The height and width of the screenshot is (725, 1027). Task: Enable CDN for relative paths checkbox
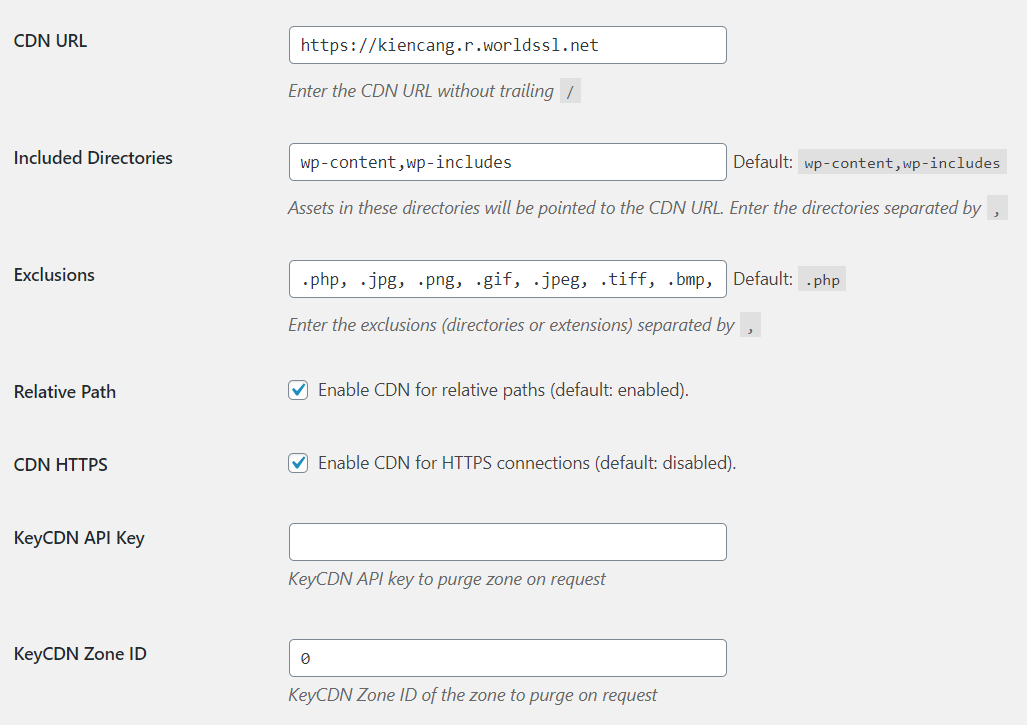pyautogui.click(x=297, y=390)
